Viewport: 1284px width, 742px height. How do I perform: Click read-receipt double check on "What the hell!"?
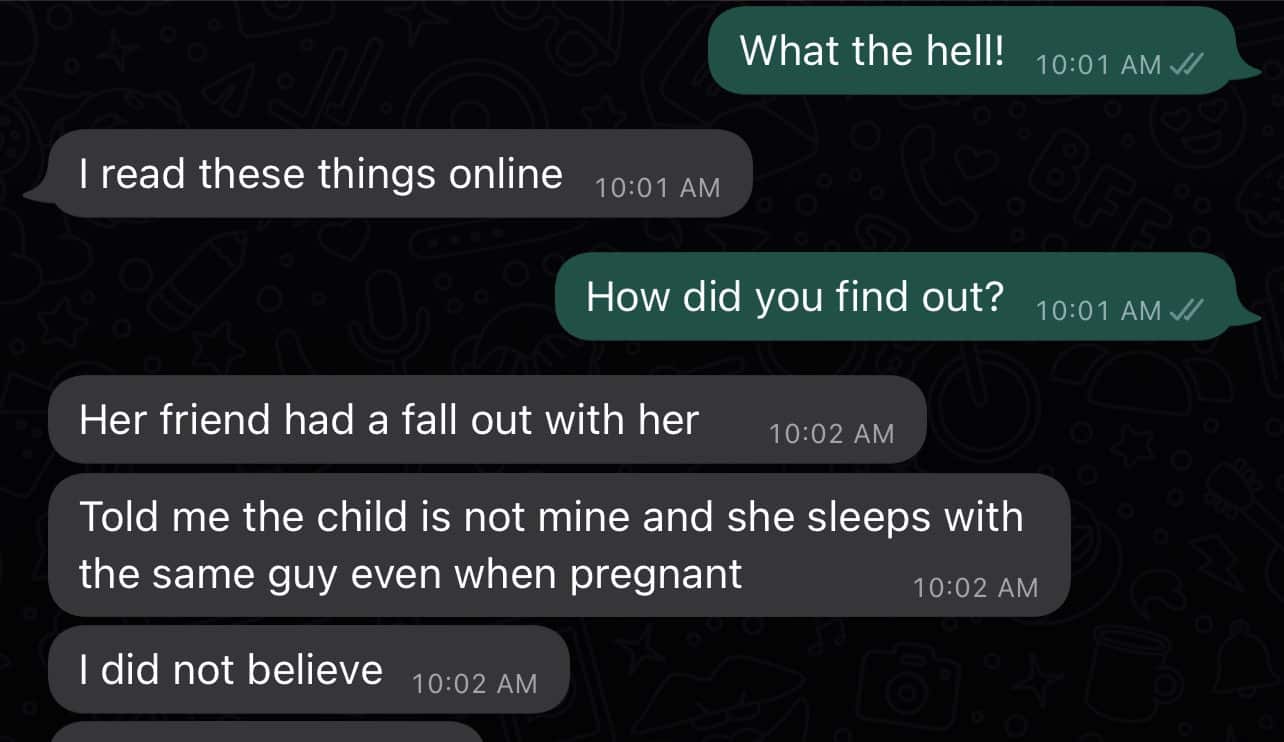point(1187,64)
